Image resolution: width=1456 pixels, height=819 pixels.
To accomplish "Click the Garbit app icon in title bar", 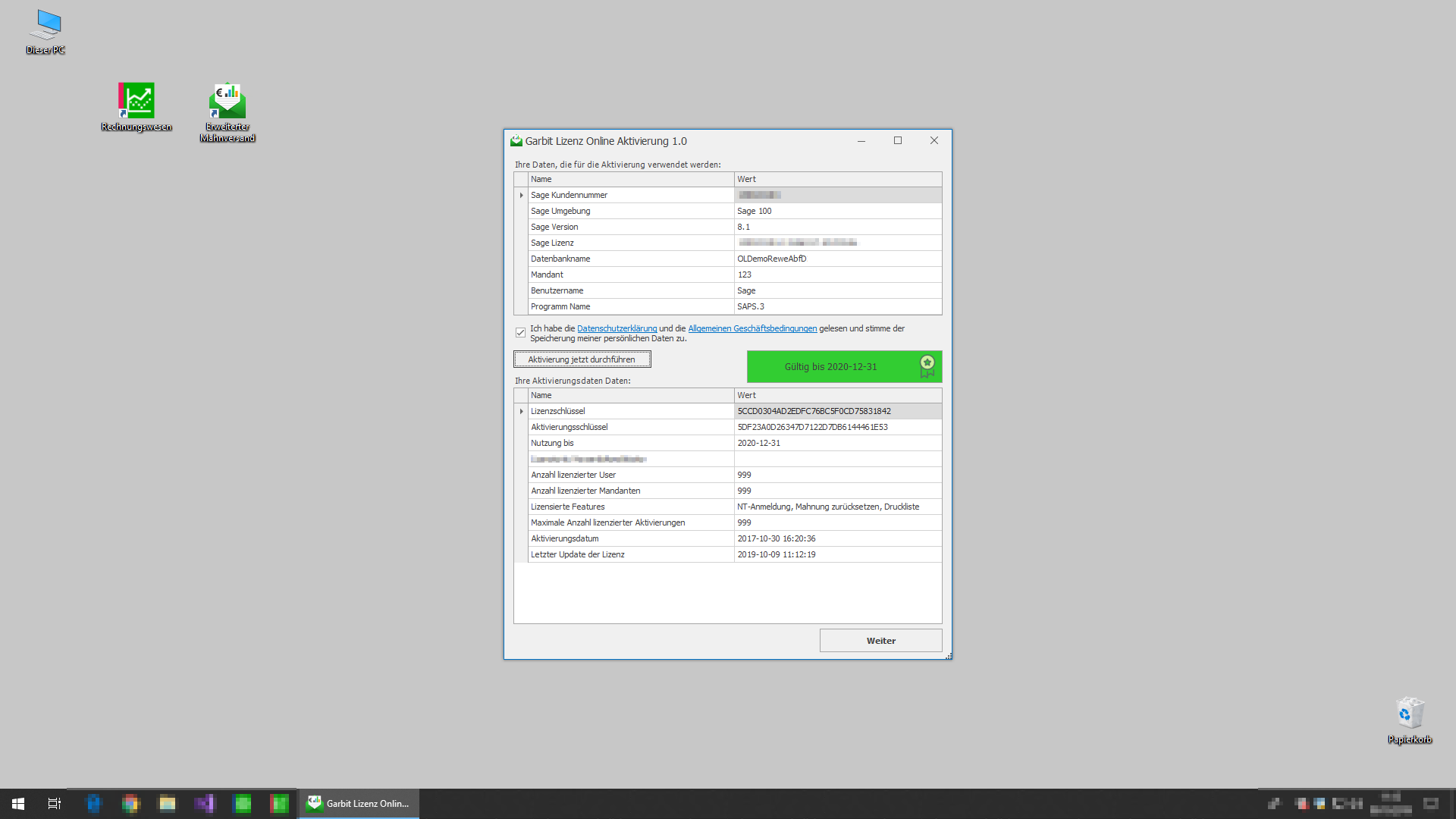I will click(516, 141).
